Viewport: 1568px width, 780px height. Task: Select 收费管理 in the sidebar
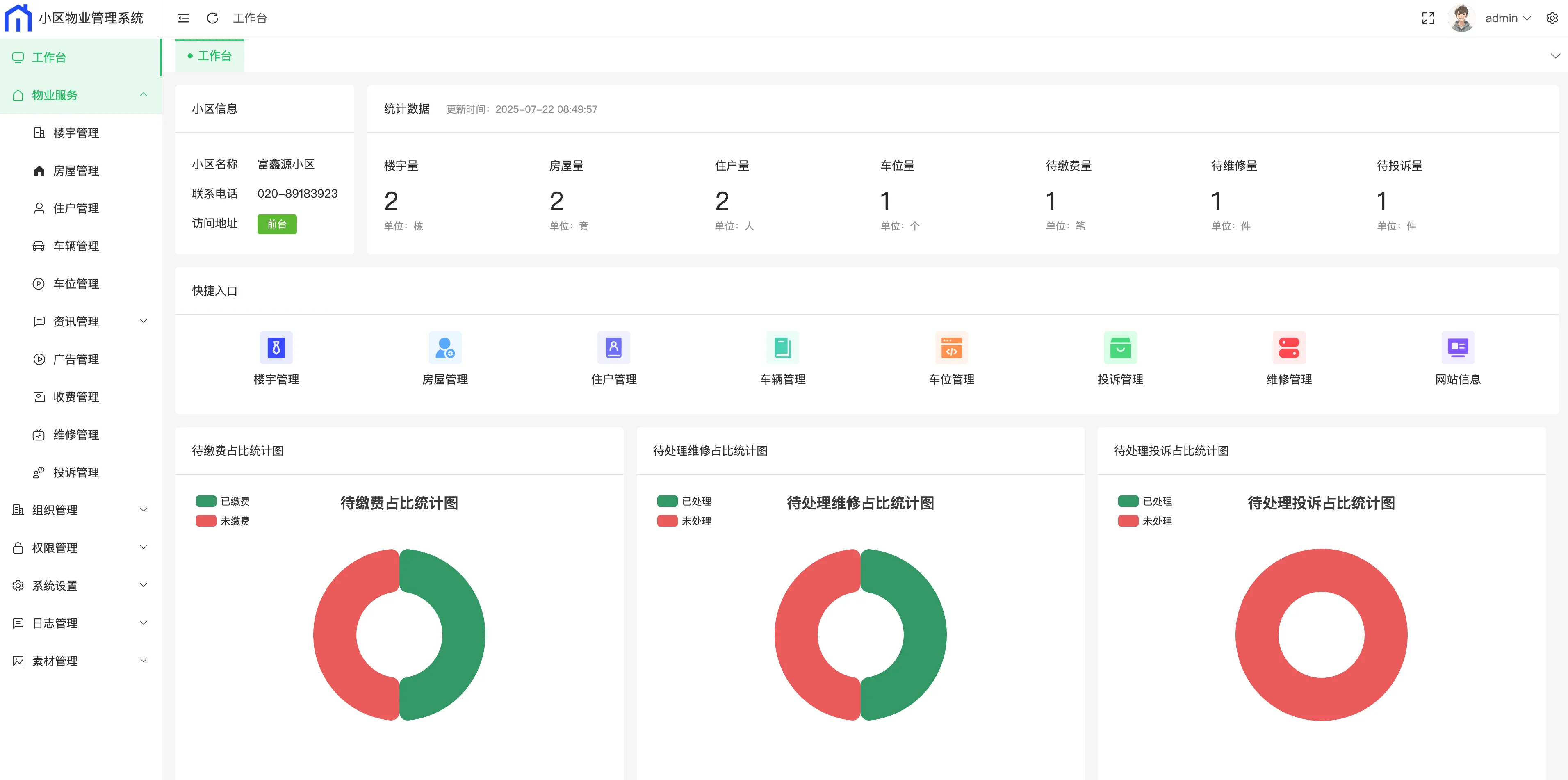click(x=76, y=397)
